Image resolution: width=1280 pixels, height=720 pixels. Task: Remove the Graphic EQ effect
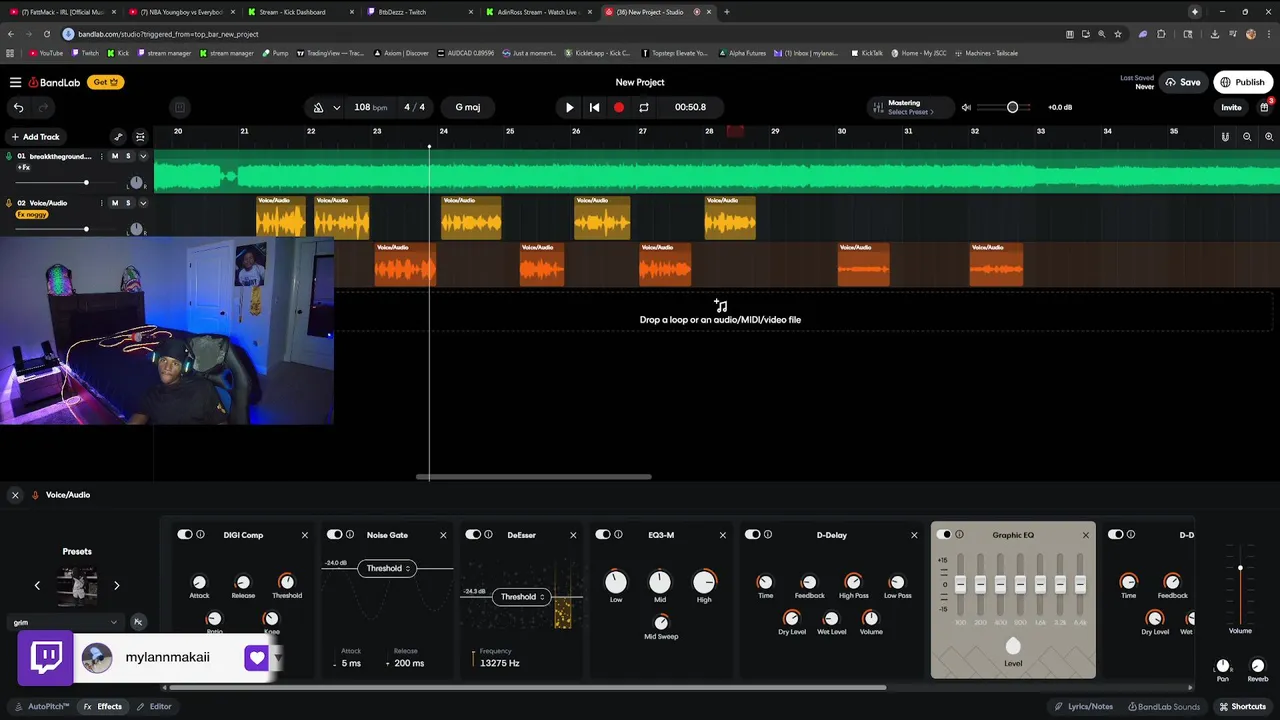click(x=1086, y=535)
